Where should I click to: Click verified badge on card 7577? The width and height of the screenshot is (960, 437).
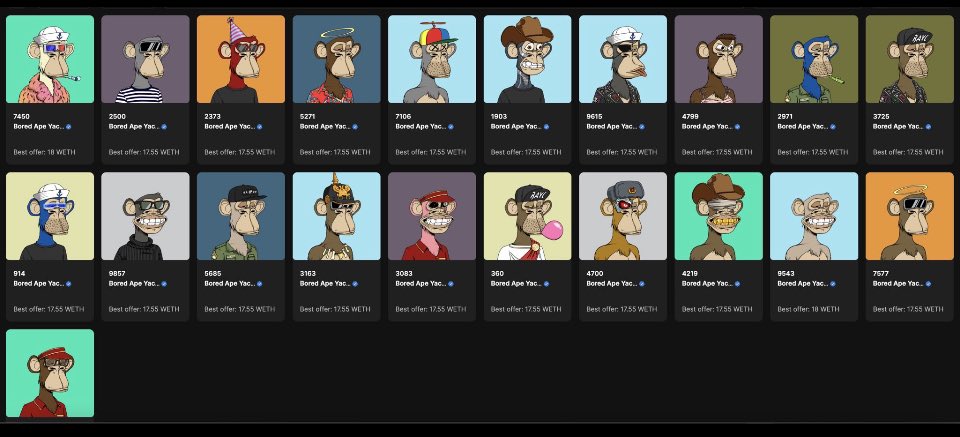pyautogui.click(x=928, y=283)
